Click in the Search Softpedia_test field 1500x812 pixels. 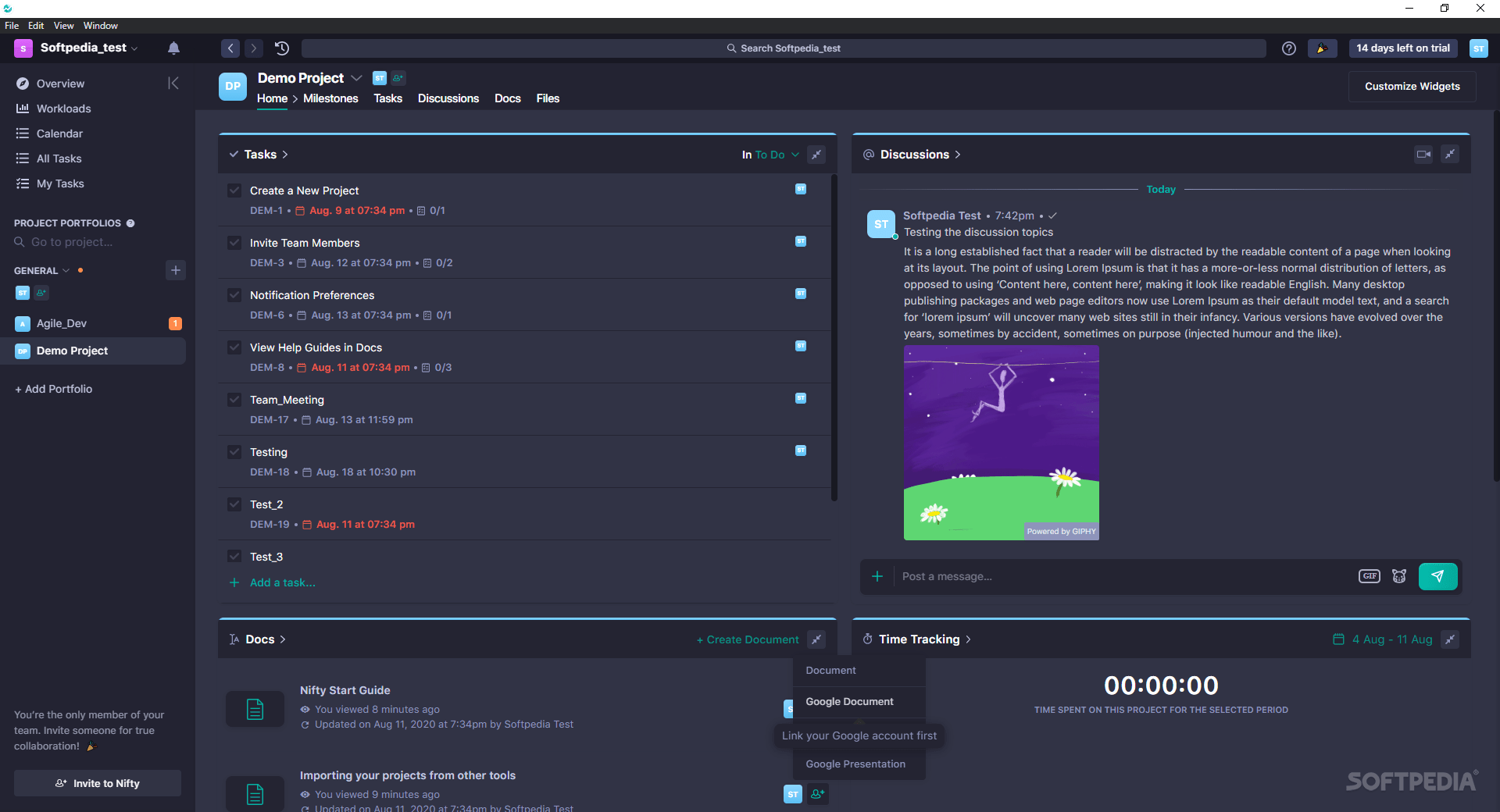[784, 48]
